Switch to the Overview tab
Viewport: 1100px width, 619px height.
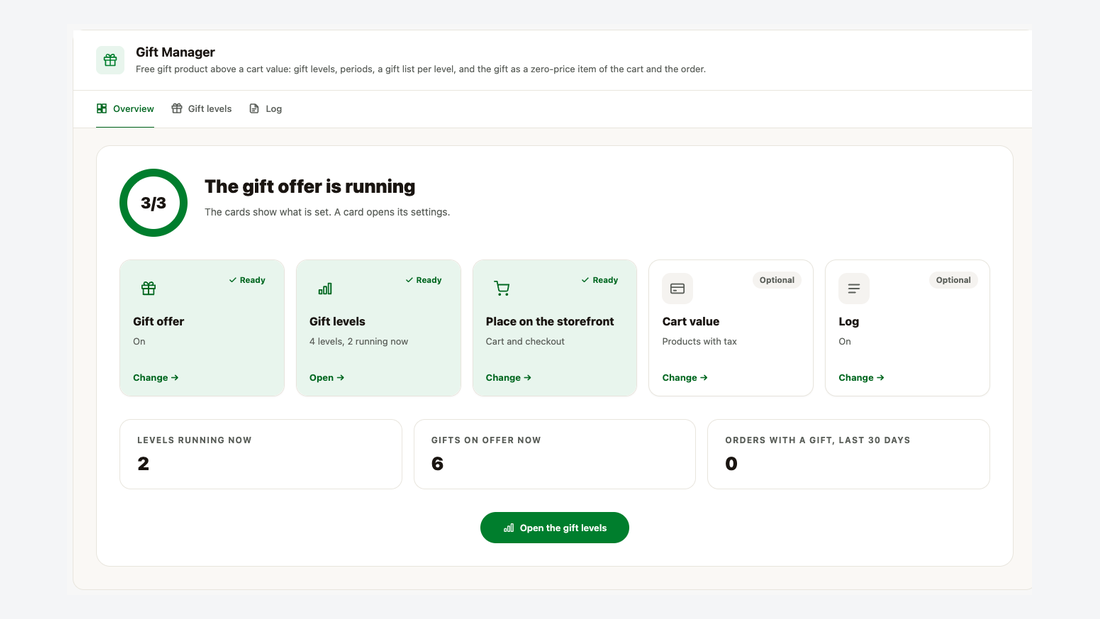[x=125, y=109]
